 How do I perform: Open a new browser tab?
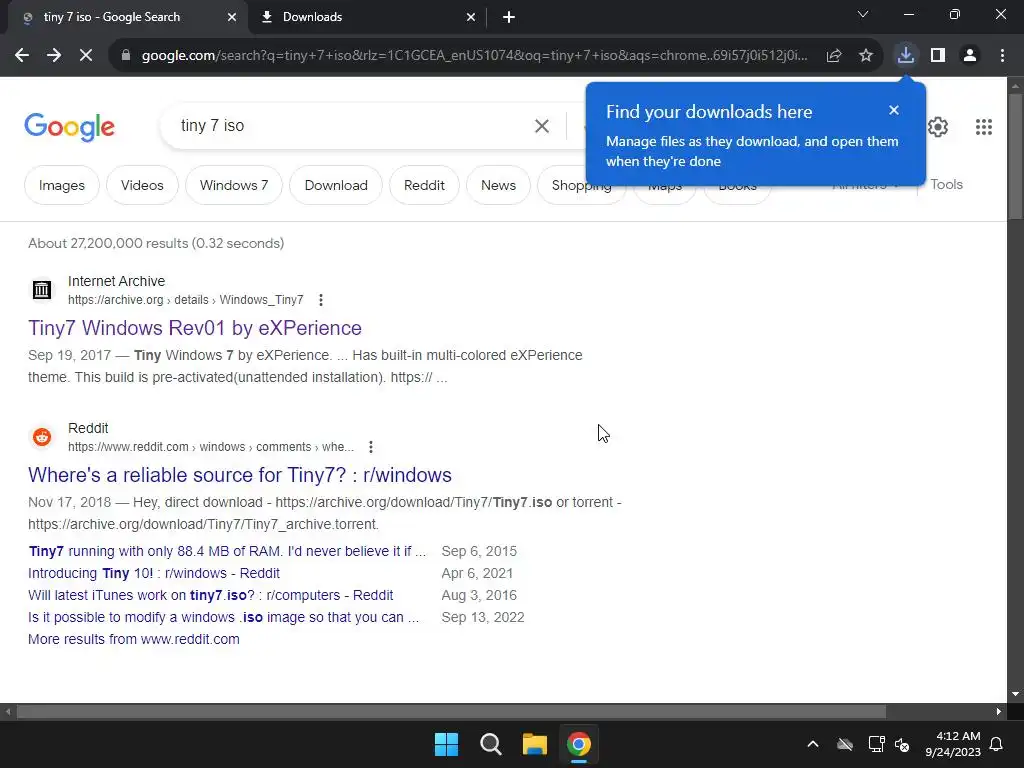pos(509,17)
